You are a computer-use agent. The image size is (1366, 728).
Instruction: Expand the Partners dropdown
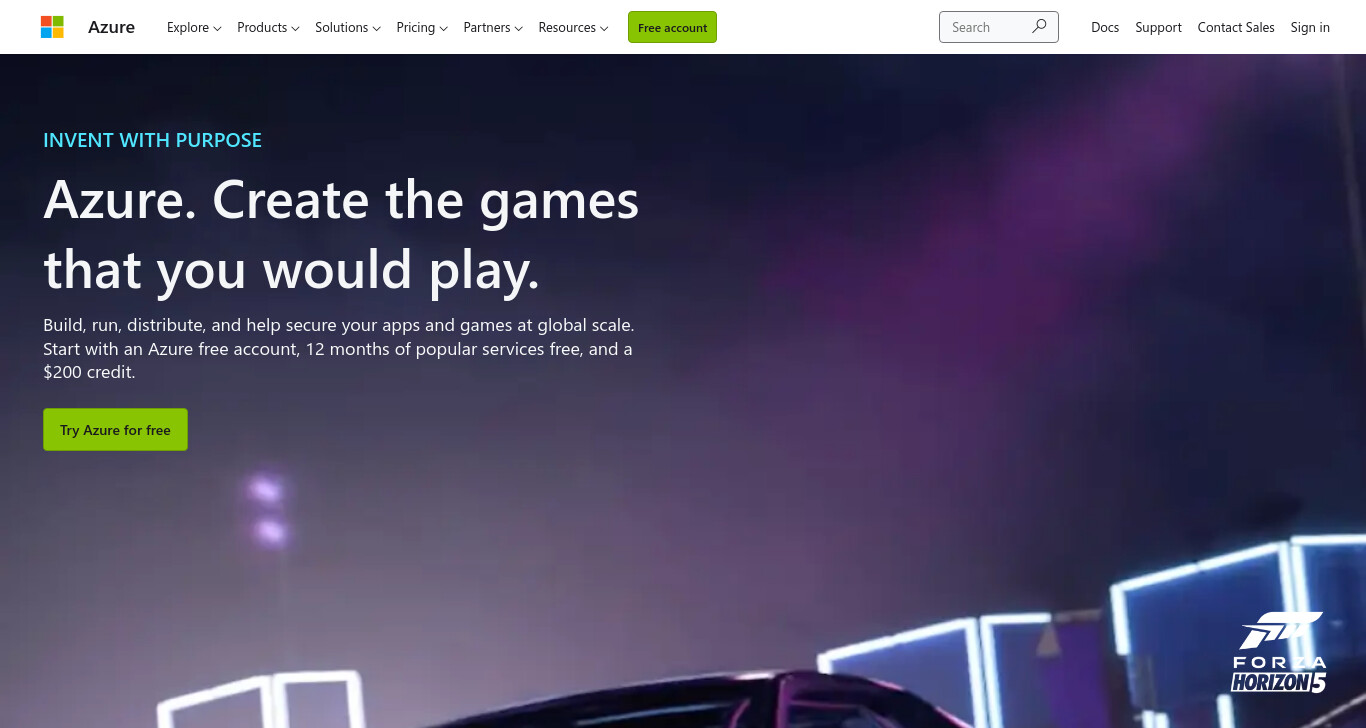[493, 27]
